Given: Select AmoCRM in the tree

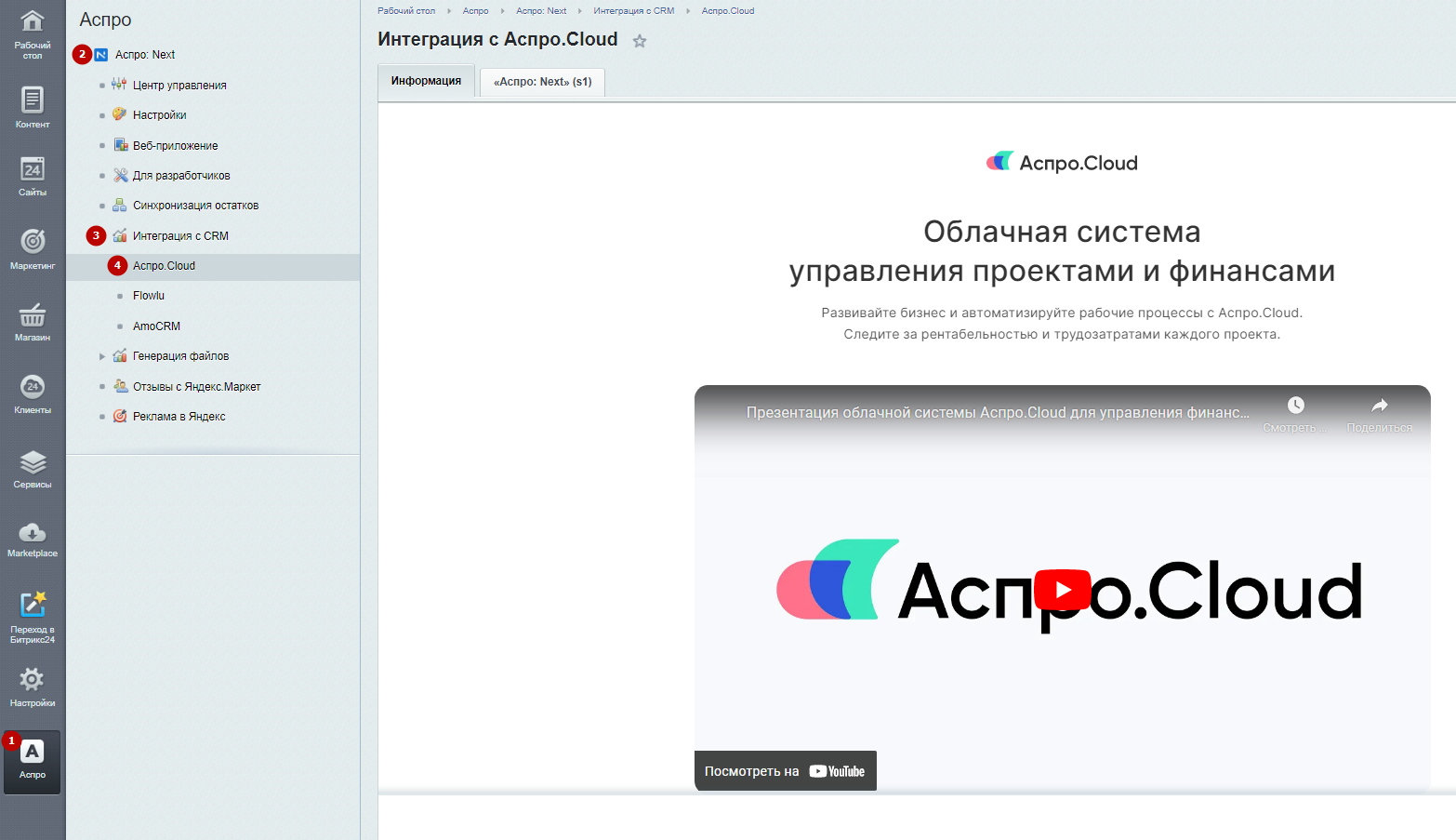Looking at the screenshot, I should [x=156, y=327].
